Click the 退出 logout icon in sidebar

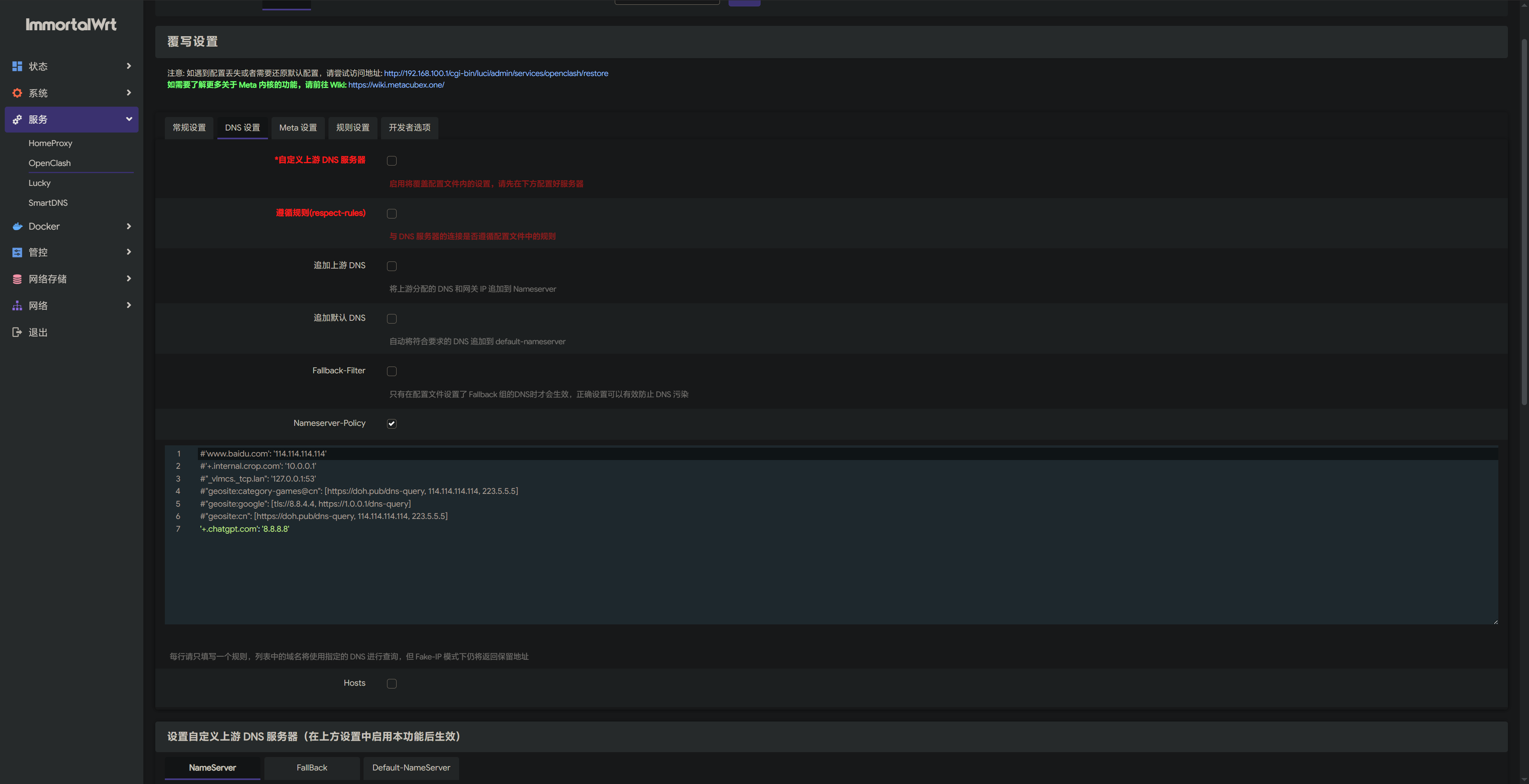[x=17, y=332]
